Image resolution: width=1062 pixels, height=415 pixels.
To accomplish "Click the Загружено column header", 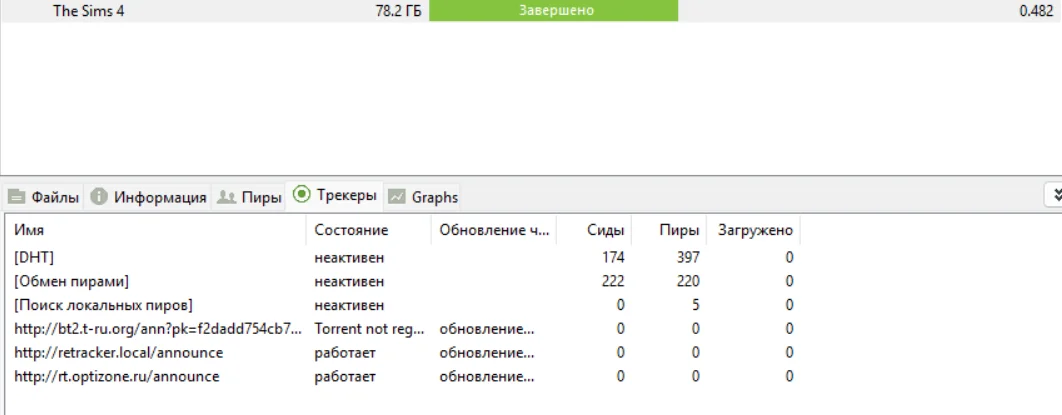I will click(755, 230).
